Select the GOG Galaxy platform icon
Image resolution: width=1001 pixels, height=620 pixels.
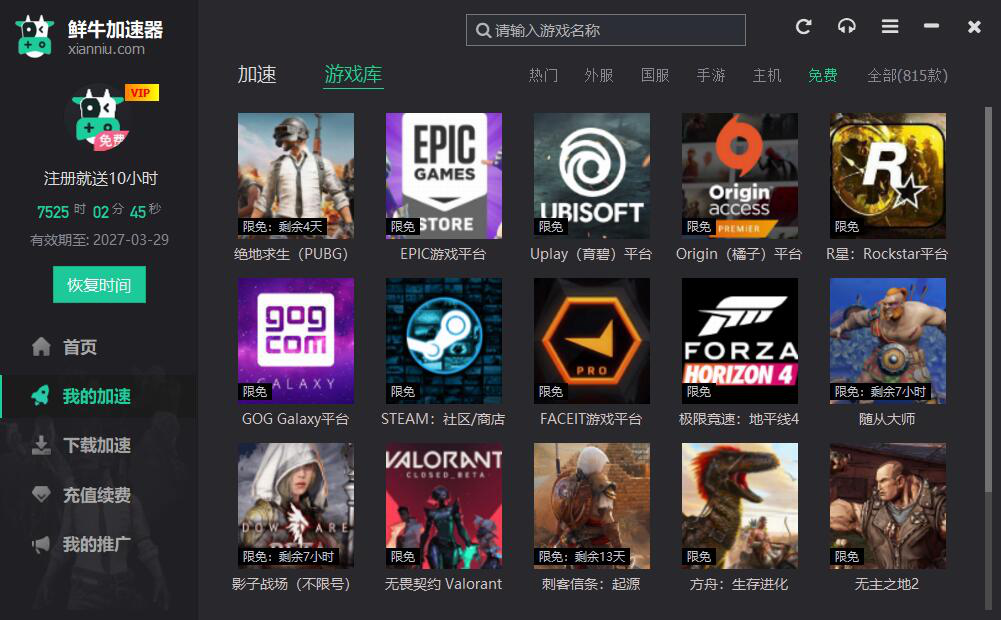pyautogui.click(x=295, y=341)
